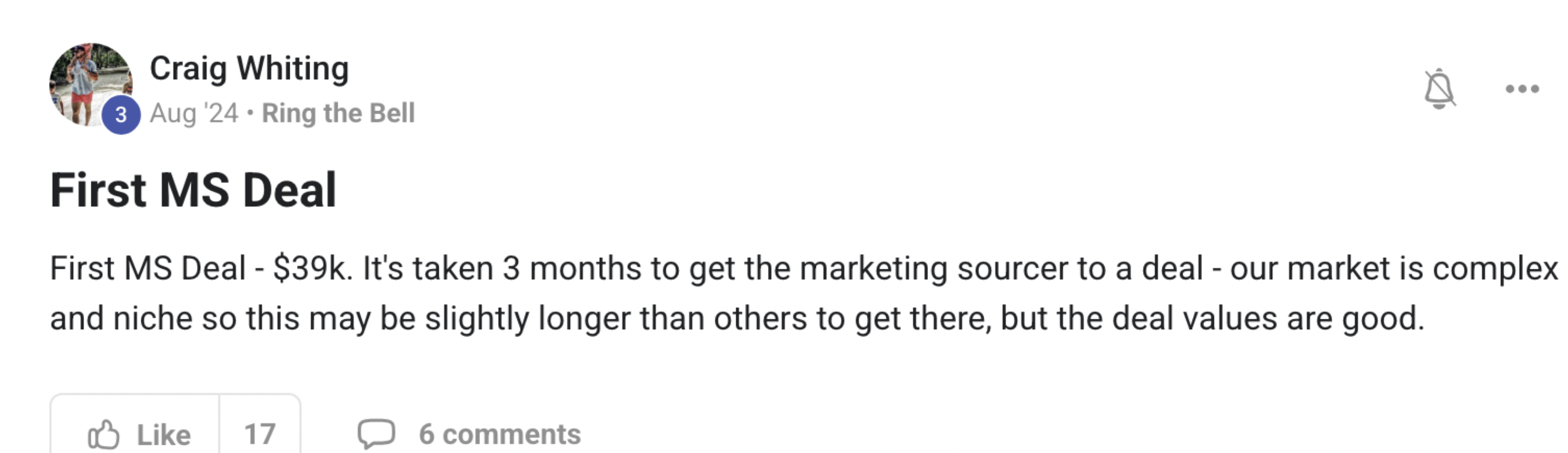Click the Aug '24 post date
Viewport: 1568px width, 453px height.
coord(194,113)
